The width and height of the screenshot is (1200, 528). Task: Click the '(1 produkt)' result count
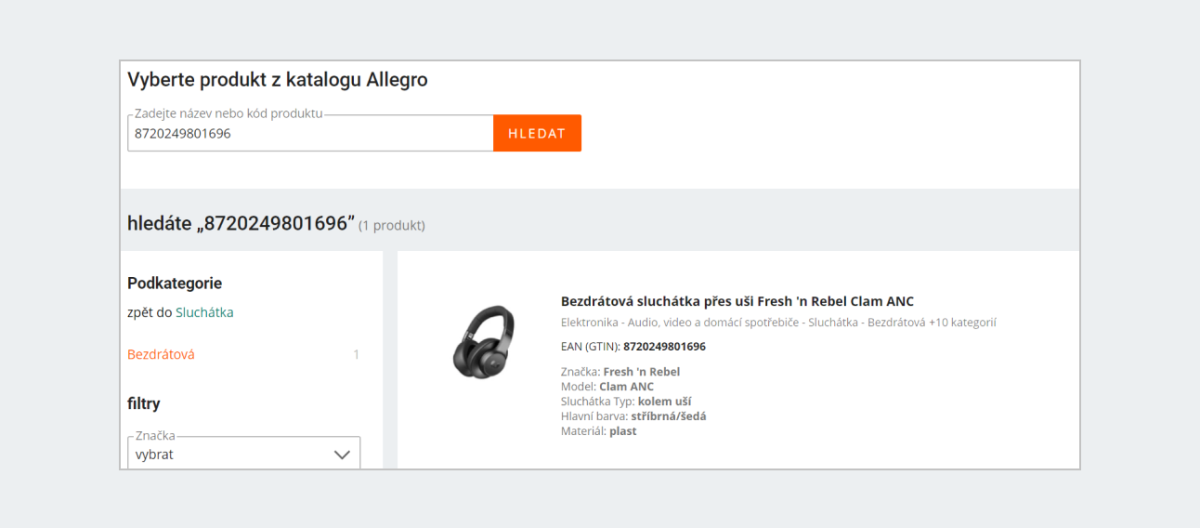[x=392, y=226]
